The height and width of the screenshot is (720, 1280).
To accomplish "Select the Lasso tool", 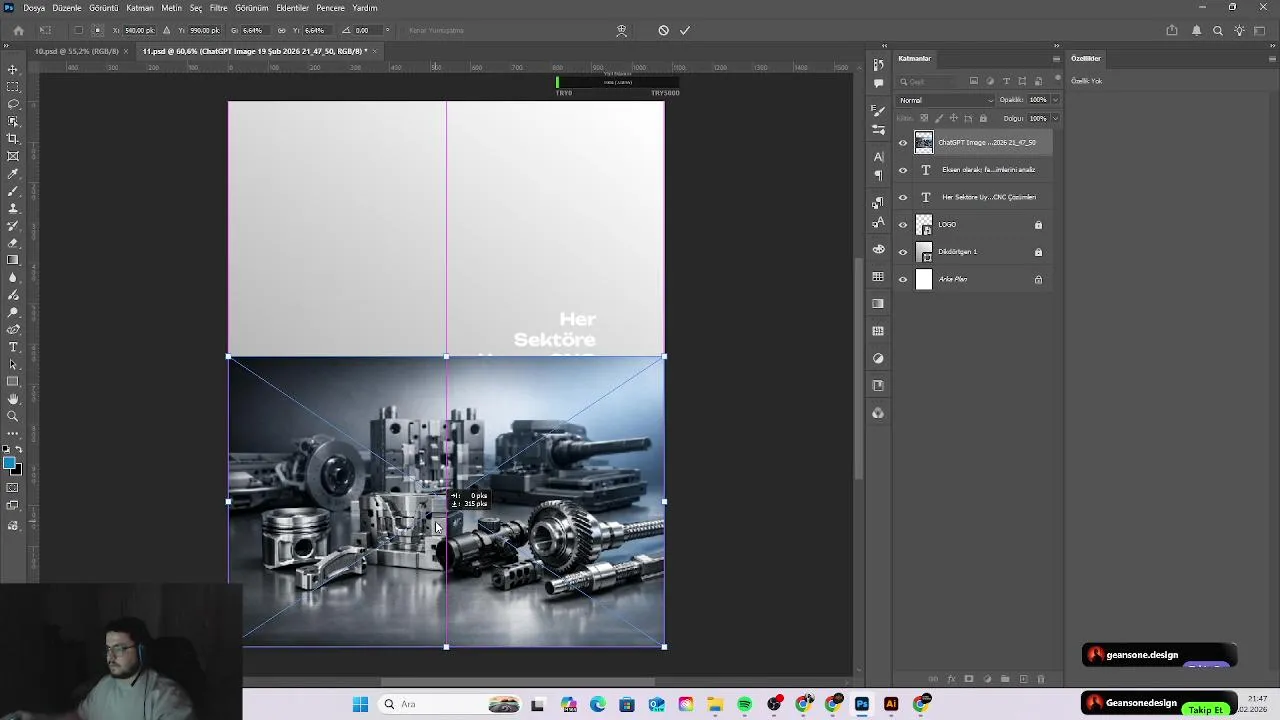I will click(x=13, y=104).
